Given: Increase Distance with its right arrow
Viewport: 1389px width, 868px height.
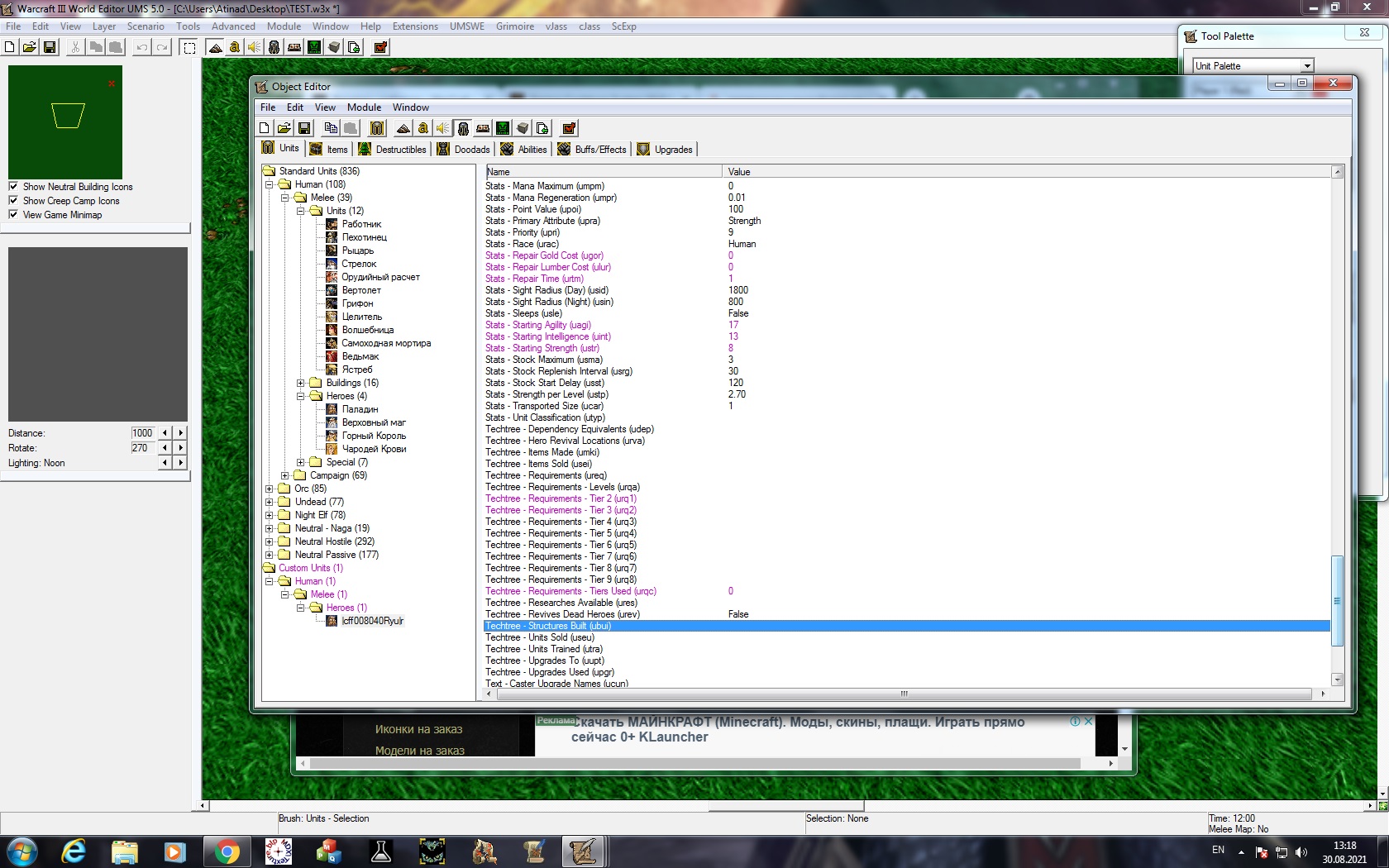Looking at the screenshot, I should coord(181,433).
